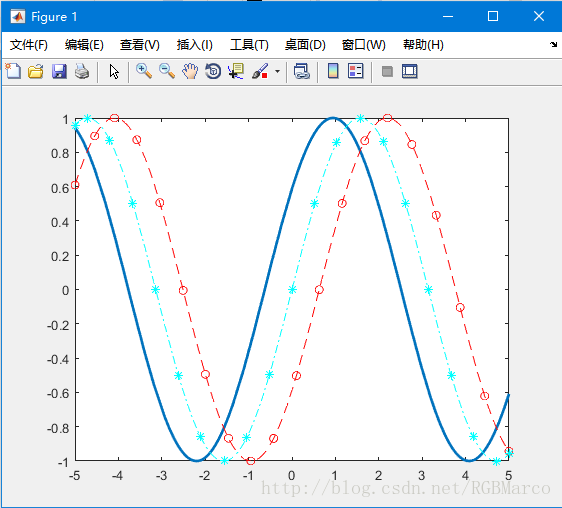
Task: Show plot tools and dock figure
Action: pyautogui.click(x=410, y=71)
